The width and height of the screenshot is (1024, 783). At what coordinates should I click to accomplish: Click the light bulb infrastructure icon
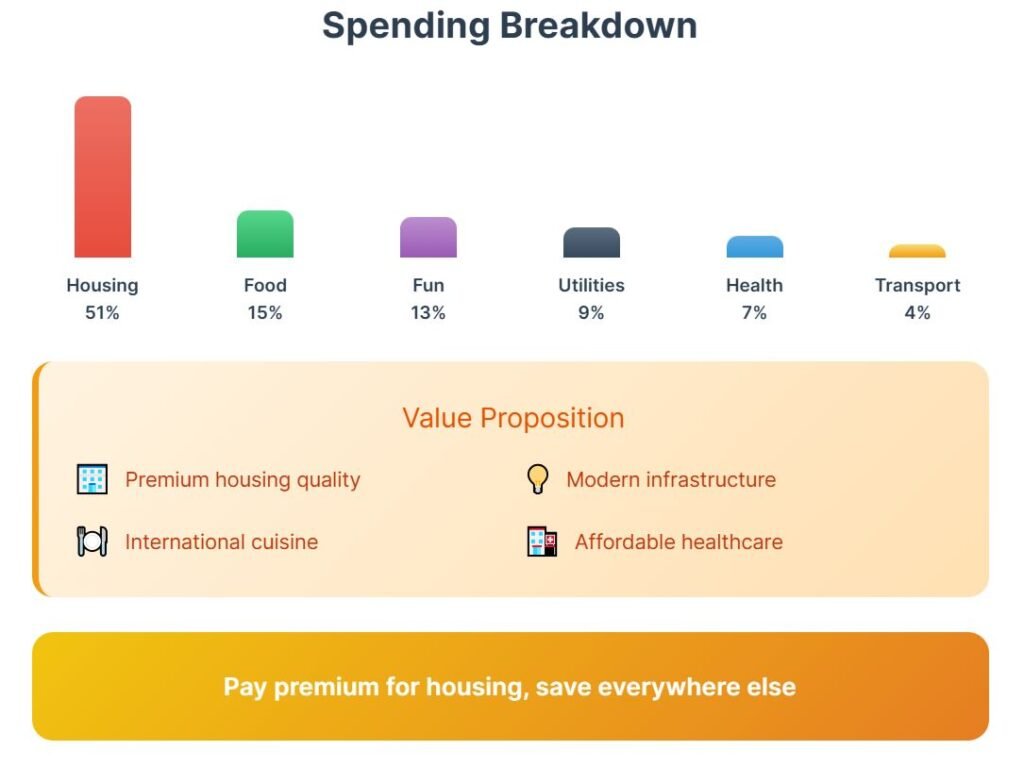point(538,480)
